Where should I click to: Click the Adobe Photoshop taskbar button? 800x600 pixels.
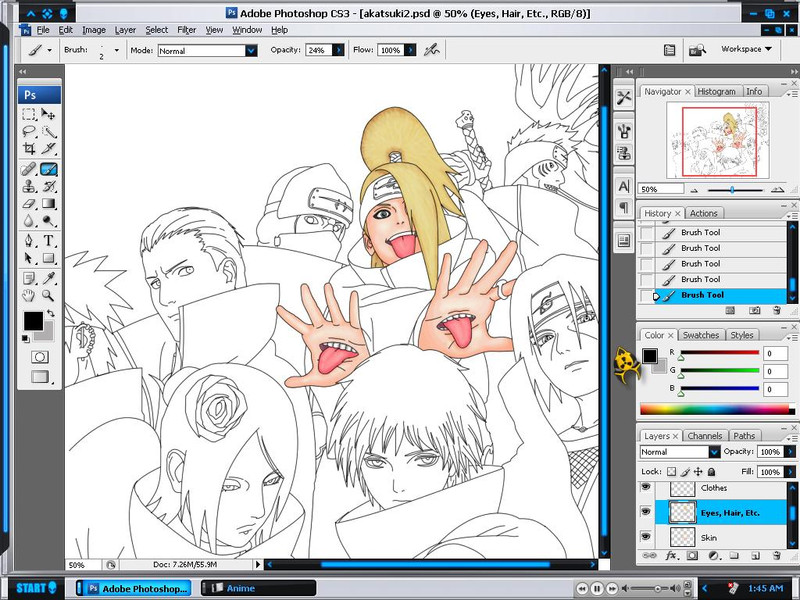pos(134,588)
